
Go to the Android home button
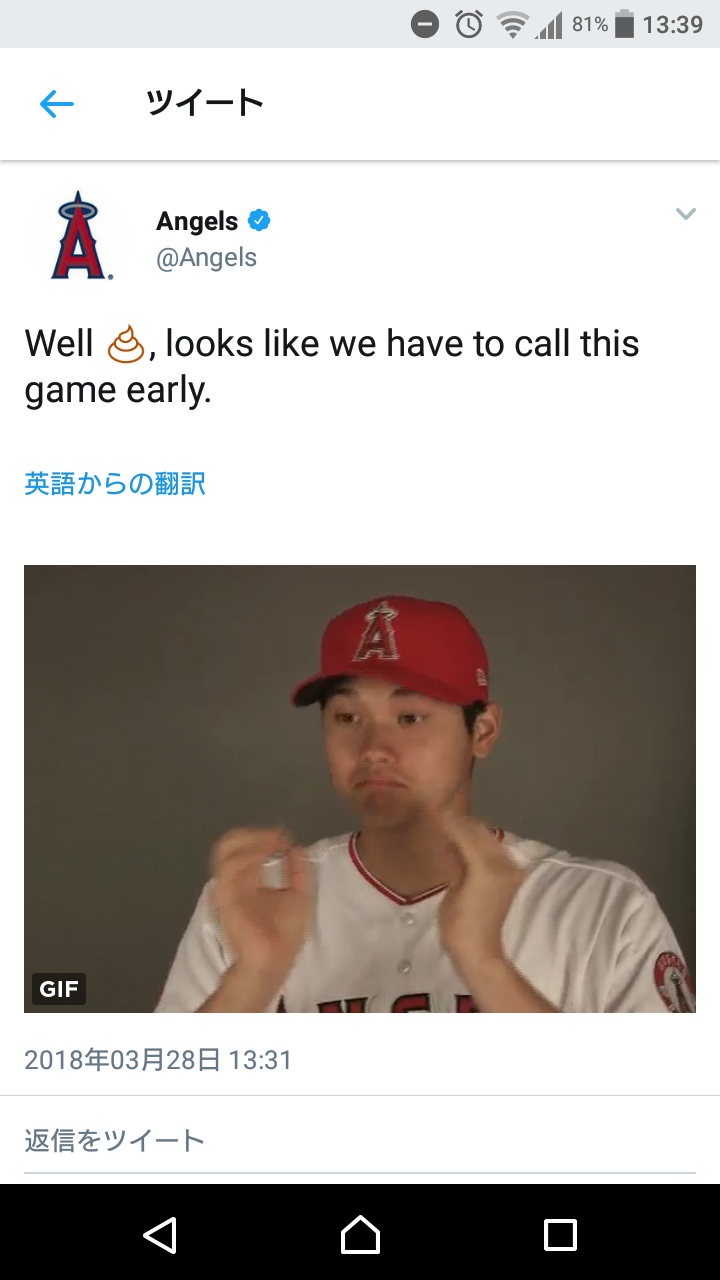click(x=360, y=1234)
